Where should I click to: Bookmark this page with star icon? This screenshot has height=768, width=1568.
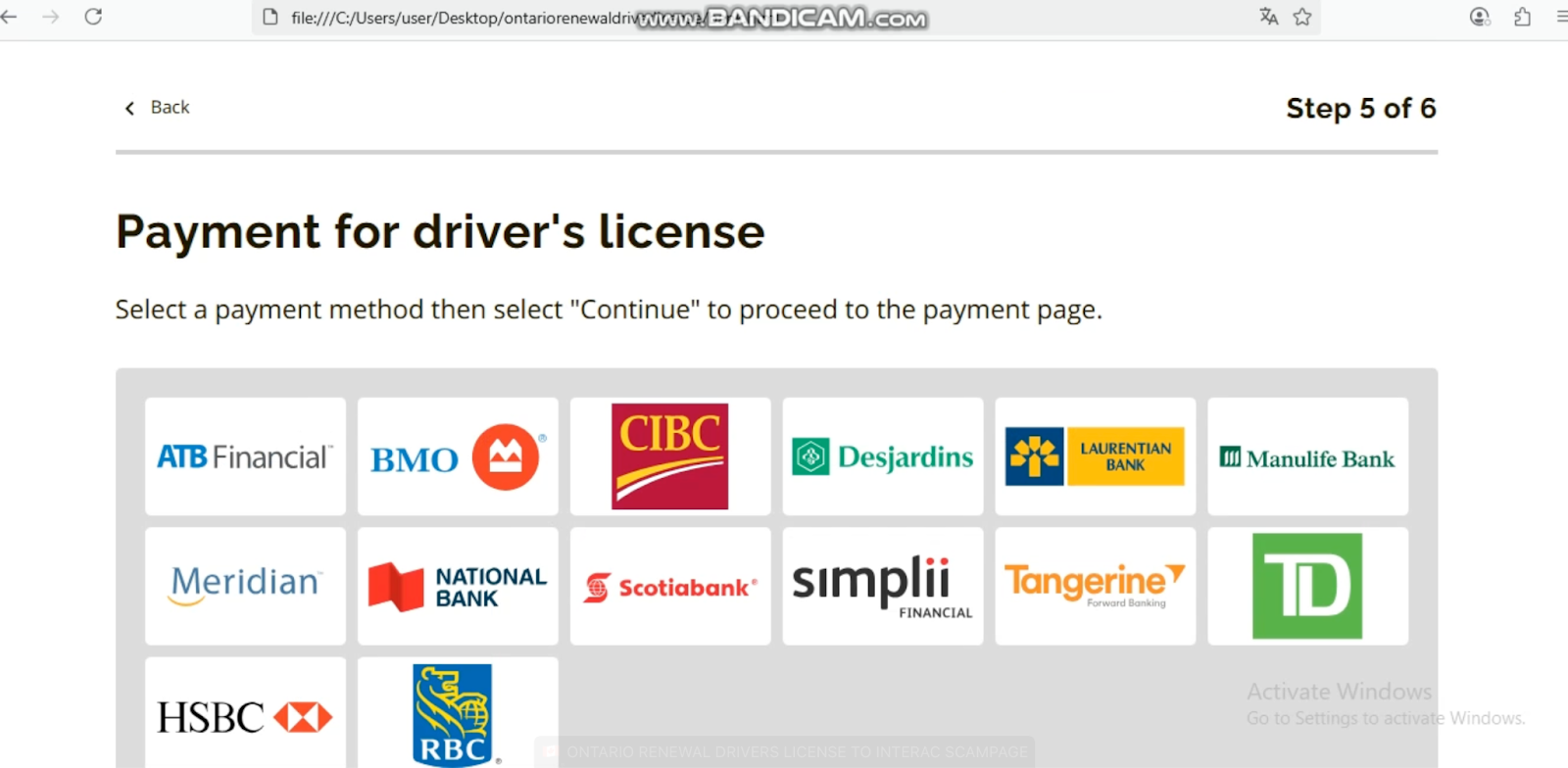coord(1302,17)
